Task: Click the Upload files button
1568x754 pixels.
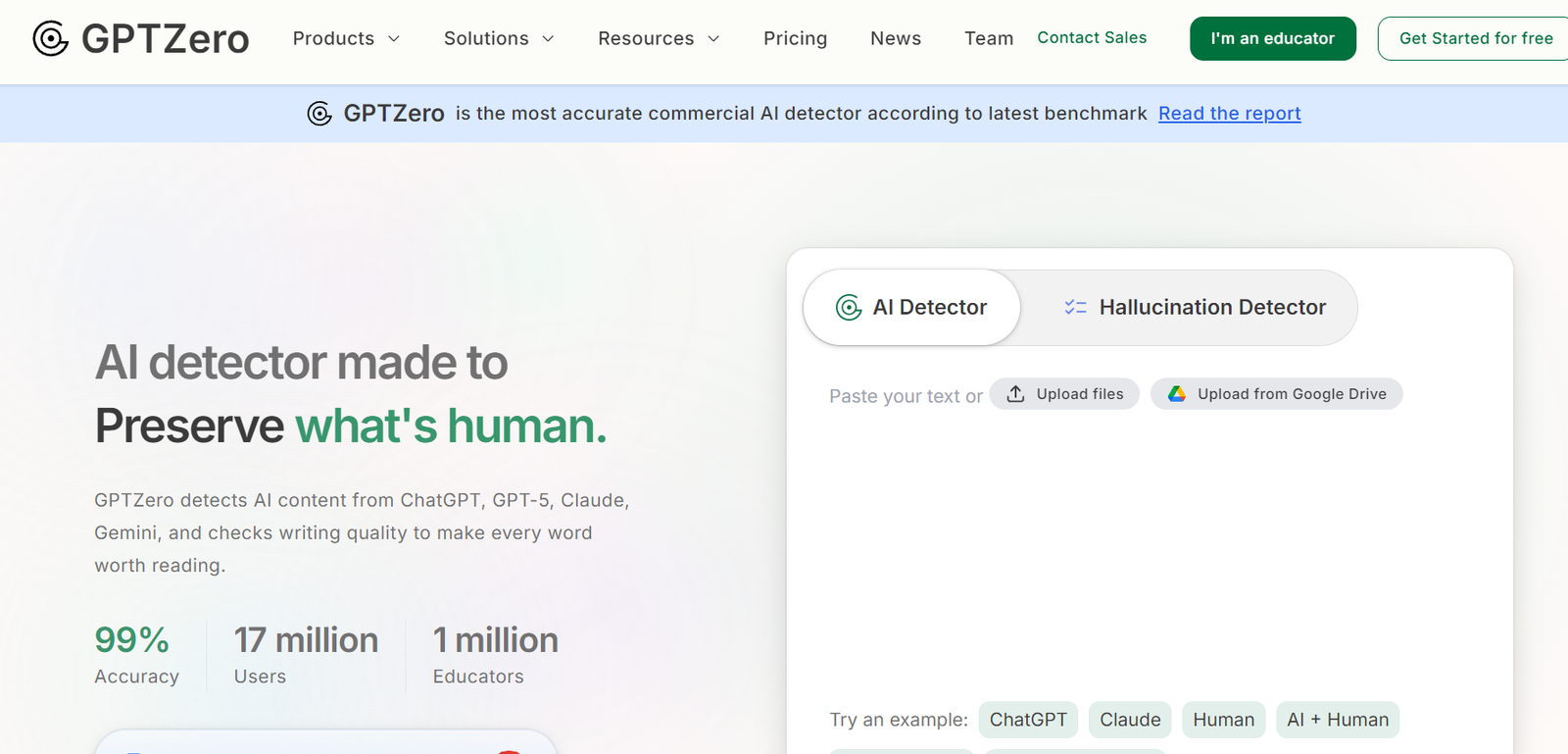Action: (1064, 394)
